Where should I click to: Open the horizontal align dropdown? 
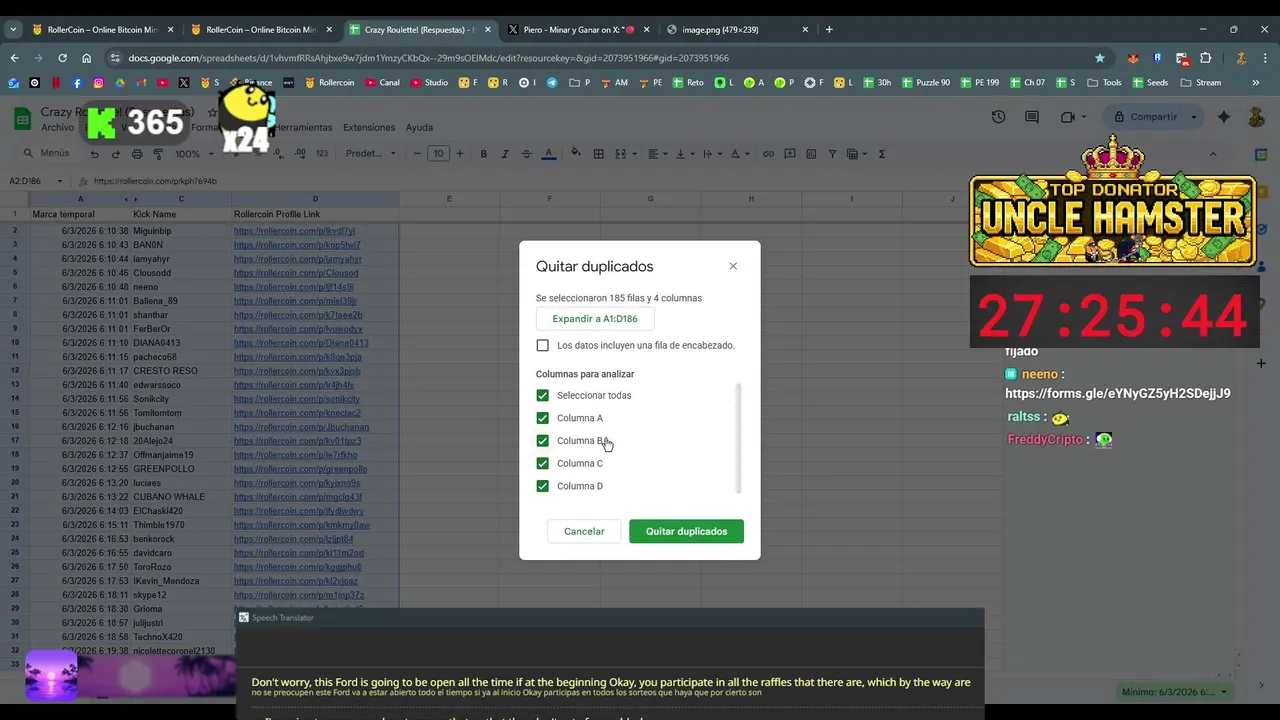(657, 154)
